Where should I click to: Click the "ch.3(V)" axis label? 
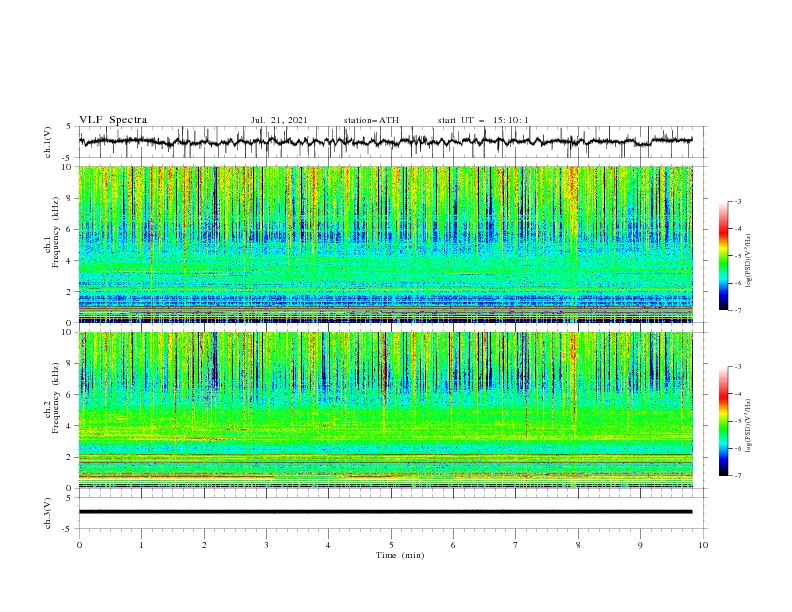[47, 513]
